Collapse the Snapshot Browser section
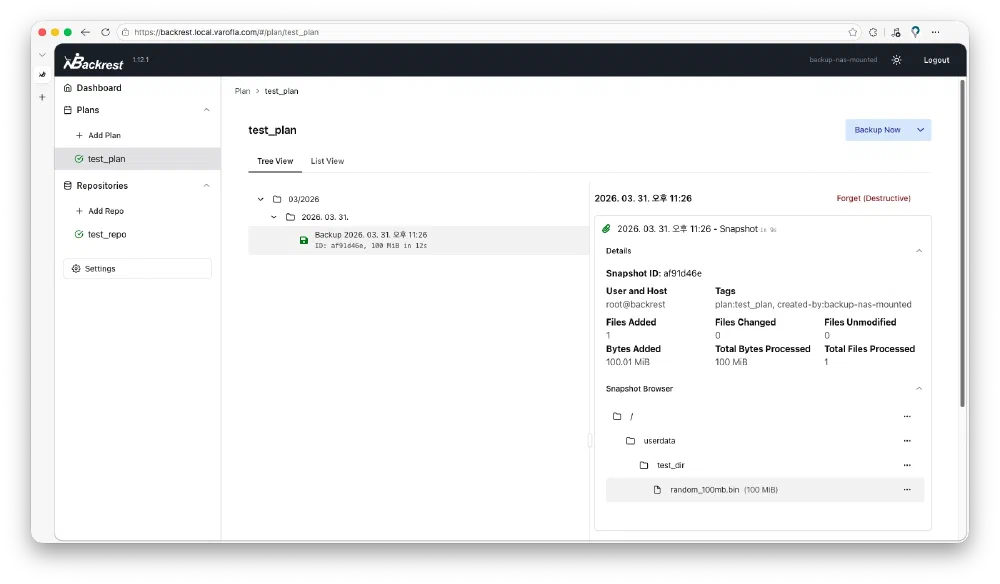The image size is (1000, 584). click(x=919, y=389)
